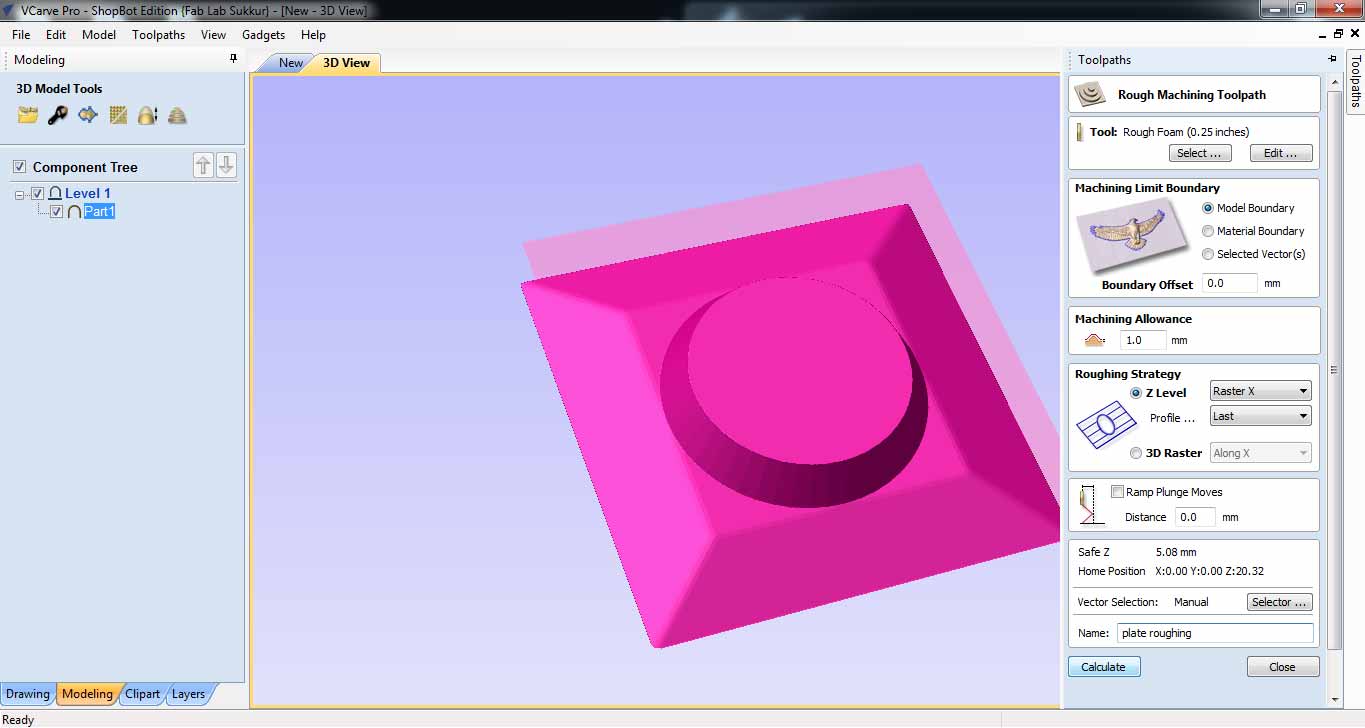Collapse the Level 1 tree node

click(20, 194)
